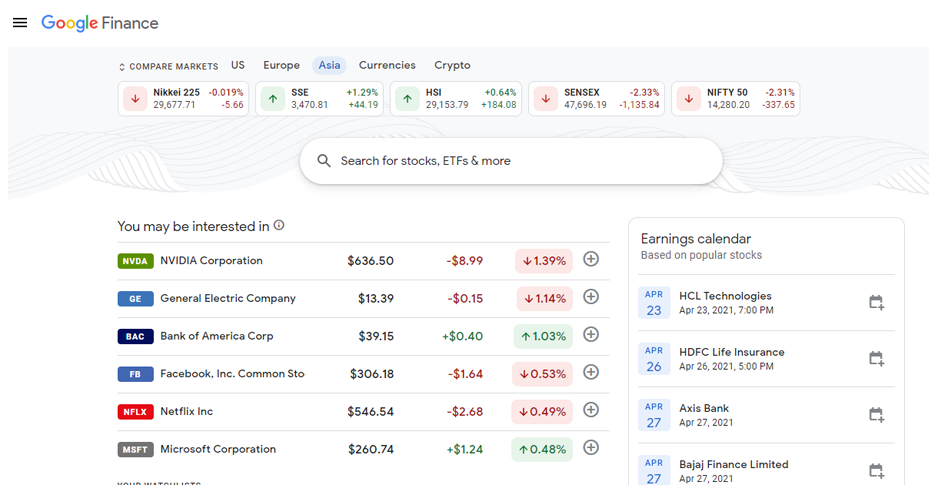Add General Electric Company to watchlist
Viewport: 940px width, 492px height.
point(591,297)
